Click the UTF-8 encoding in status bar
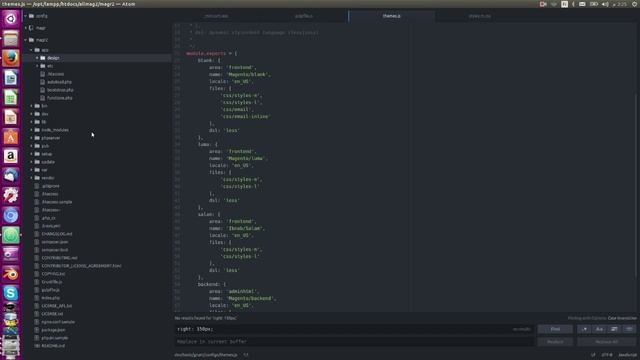Screen dimensions: 640x360 tap(607, 355)
